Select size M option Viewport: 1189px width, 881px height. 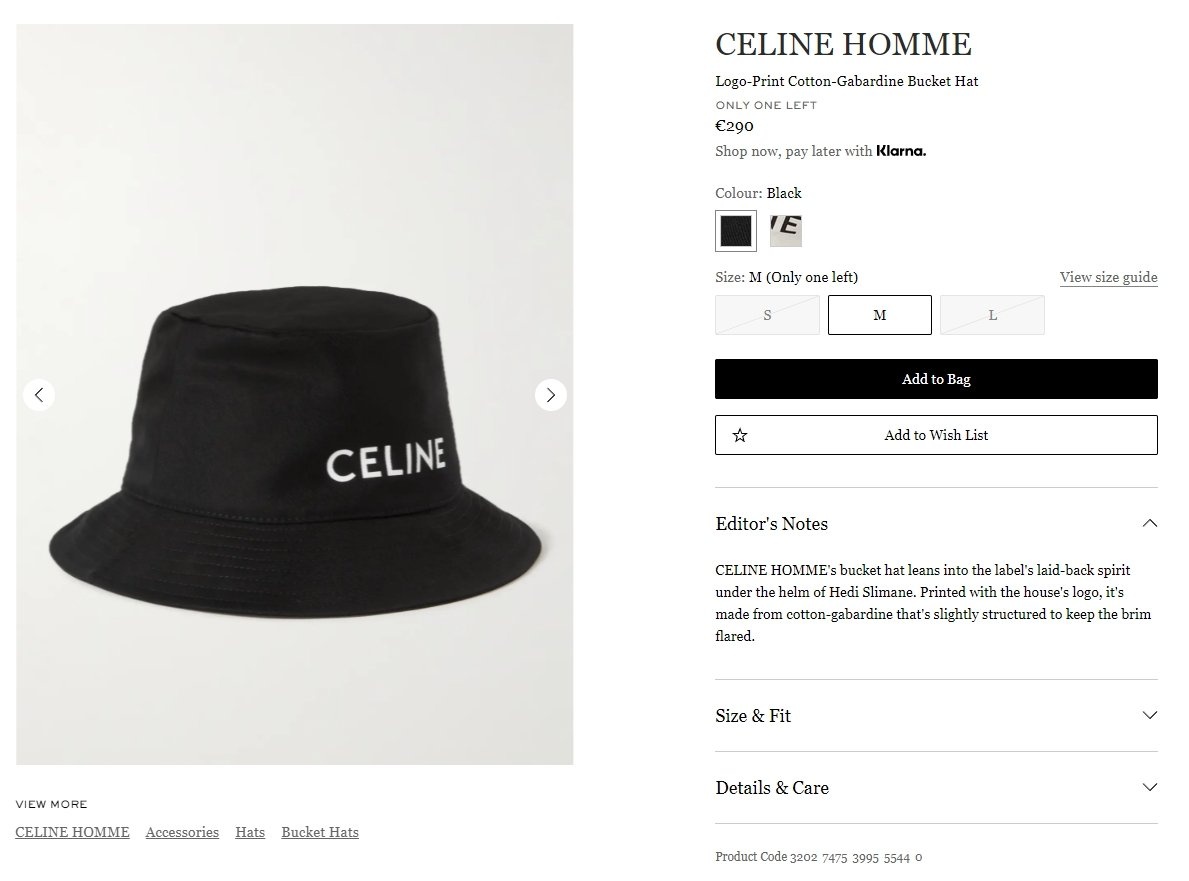880,315
